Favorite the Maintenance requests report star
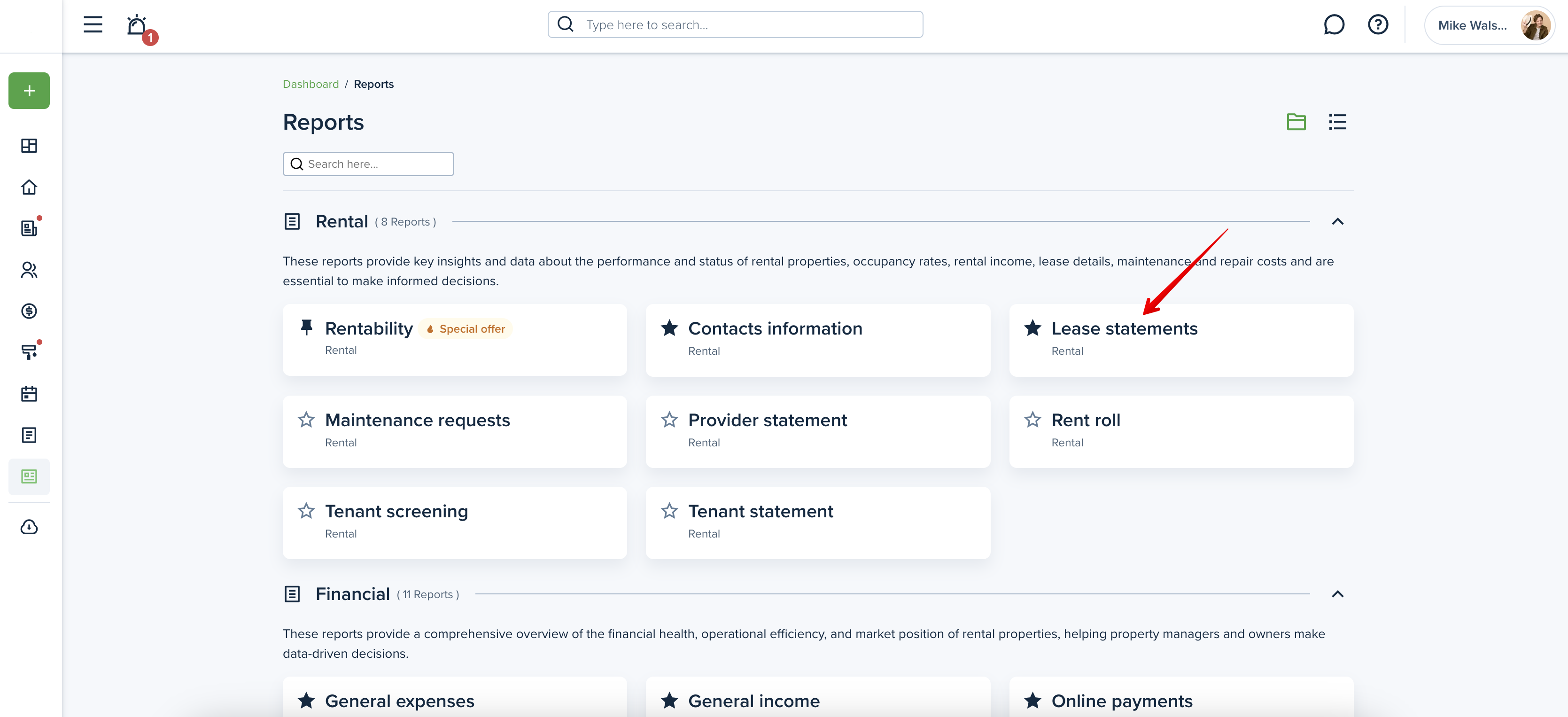Viewport: 1568px width, 717px height. (x=306, y=420)
